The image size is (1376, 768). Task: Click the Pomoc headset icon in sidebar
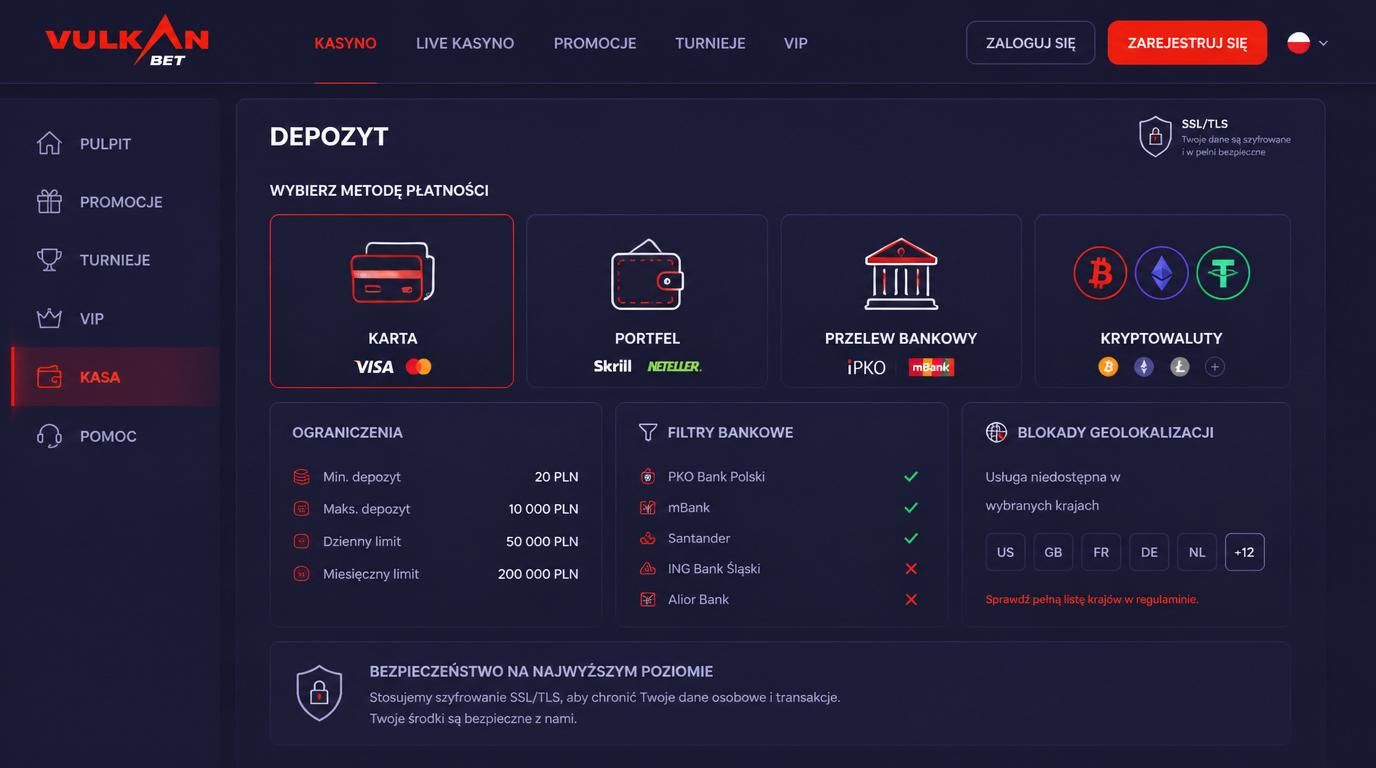pyautogui.click(x=49, y=436)
